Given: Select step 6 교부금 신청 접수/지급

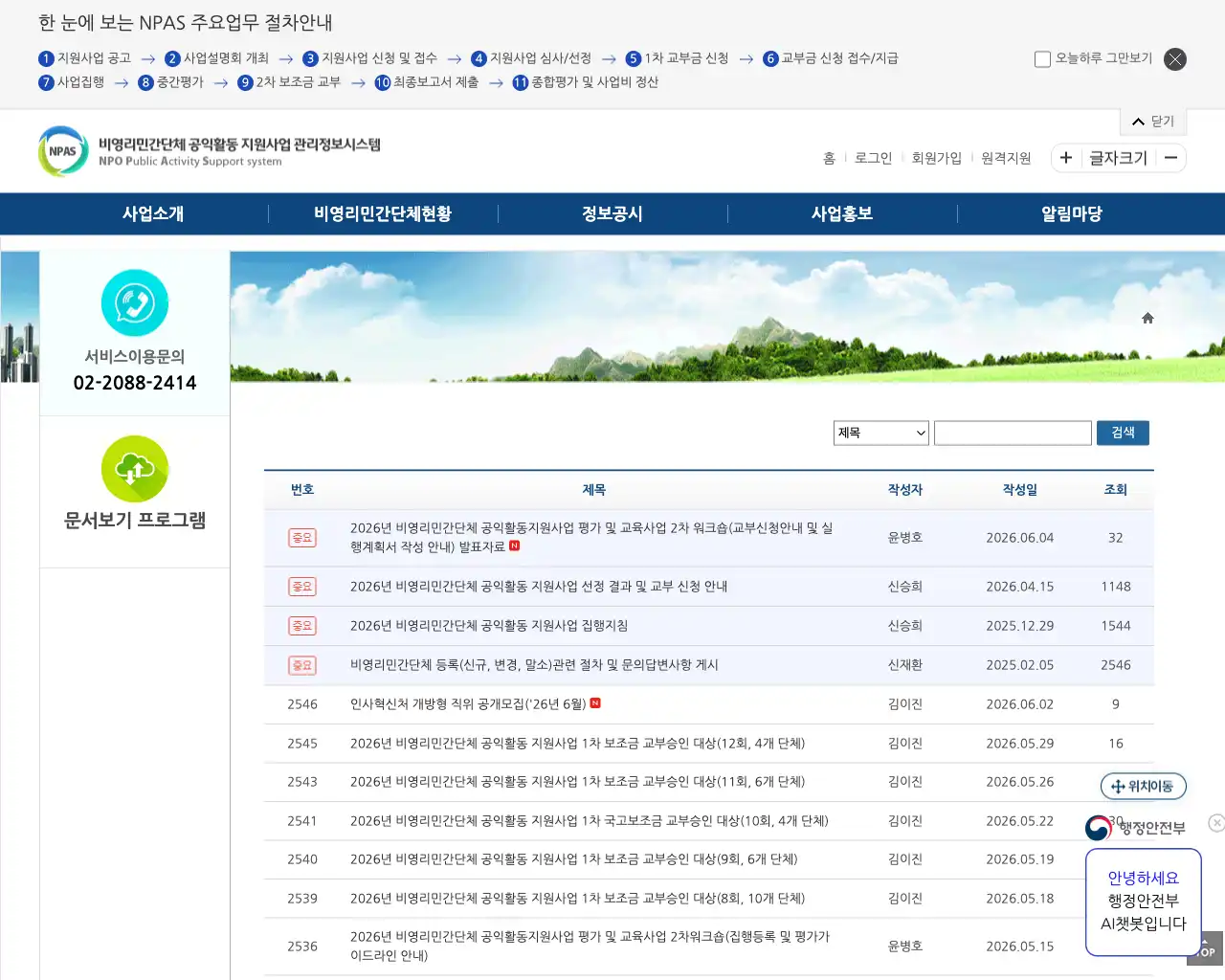Looking at the screenshot, I should click(x=831, y=58).
